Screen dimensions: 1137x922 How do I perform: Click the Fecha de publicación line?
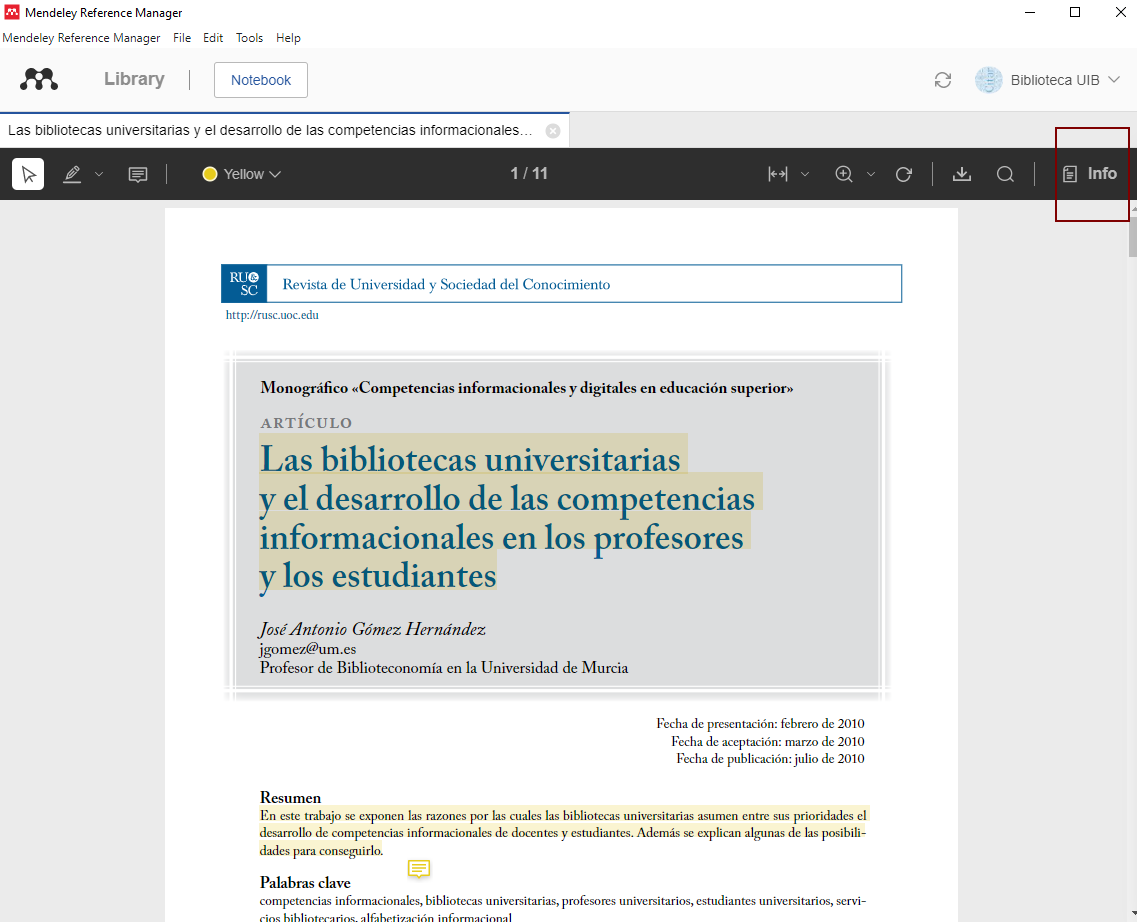pyautogui.click(x=770, y=759)
